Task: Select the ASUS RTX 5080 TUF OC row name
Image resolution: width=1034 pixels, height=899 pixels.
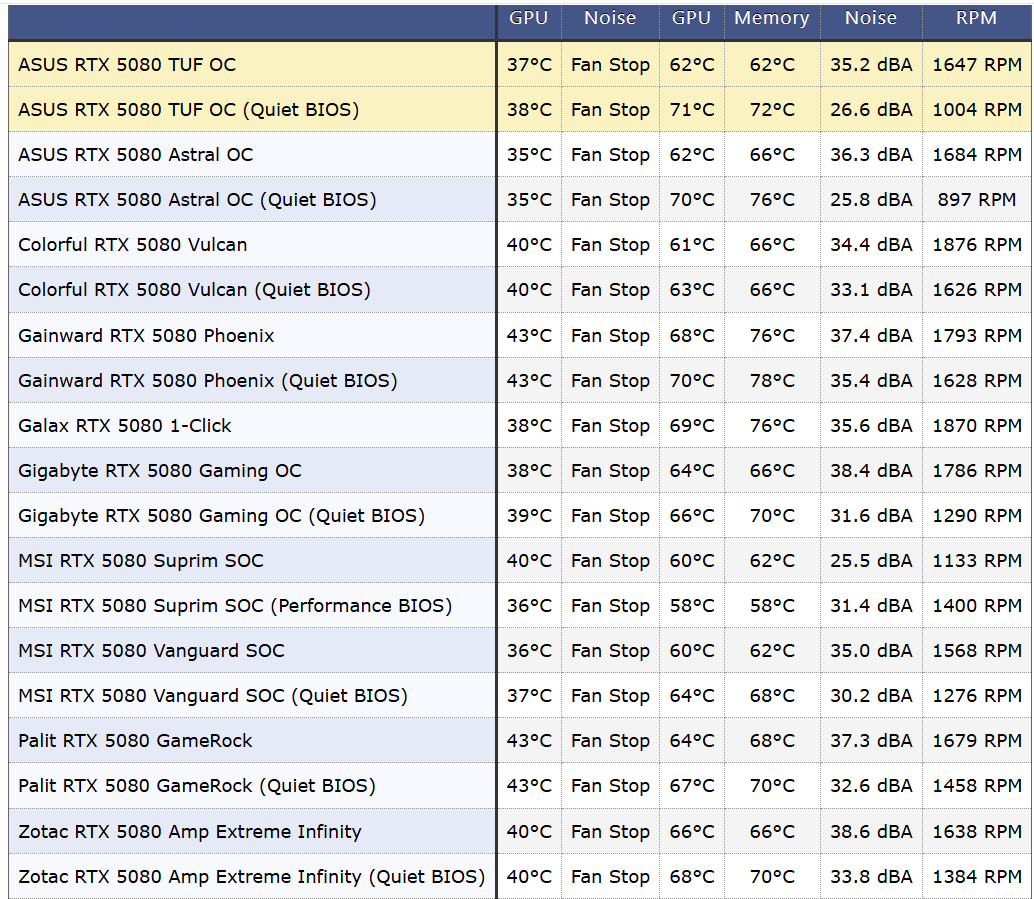Action: [x=127, y=65]
